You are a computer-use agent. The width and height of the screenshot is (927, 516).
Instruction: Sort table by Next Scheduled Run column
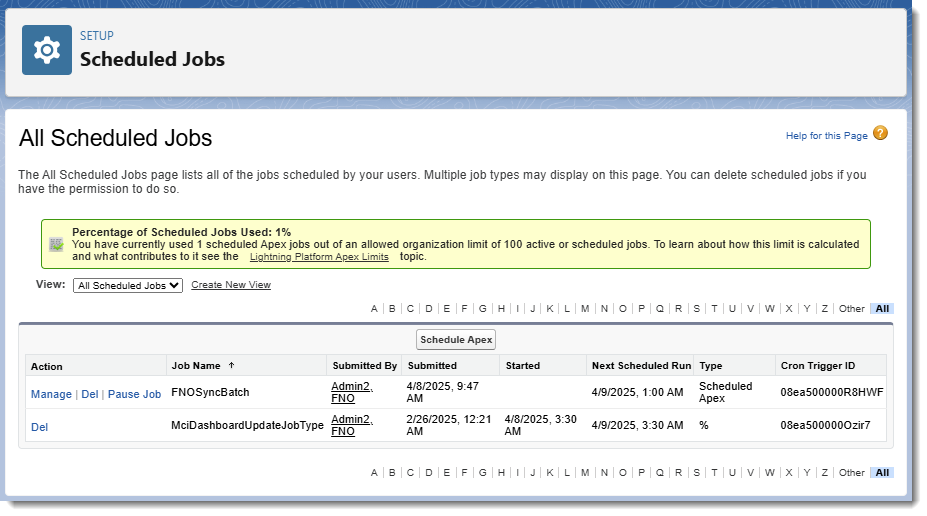641,366
